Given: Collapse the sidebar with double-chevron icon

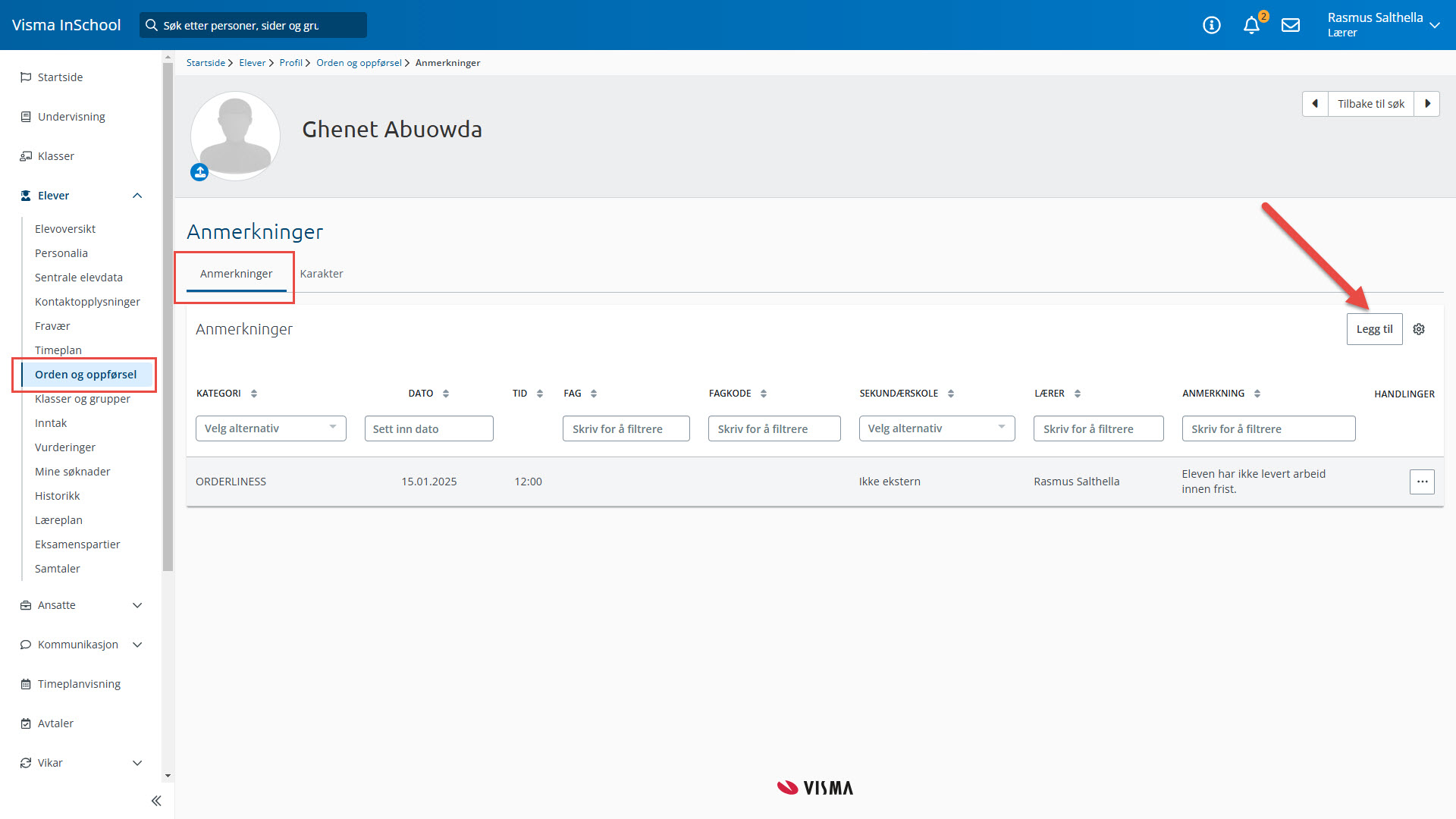Looking at the screenshot, I should click(156, 801).
